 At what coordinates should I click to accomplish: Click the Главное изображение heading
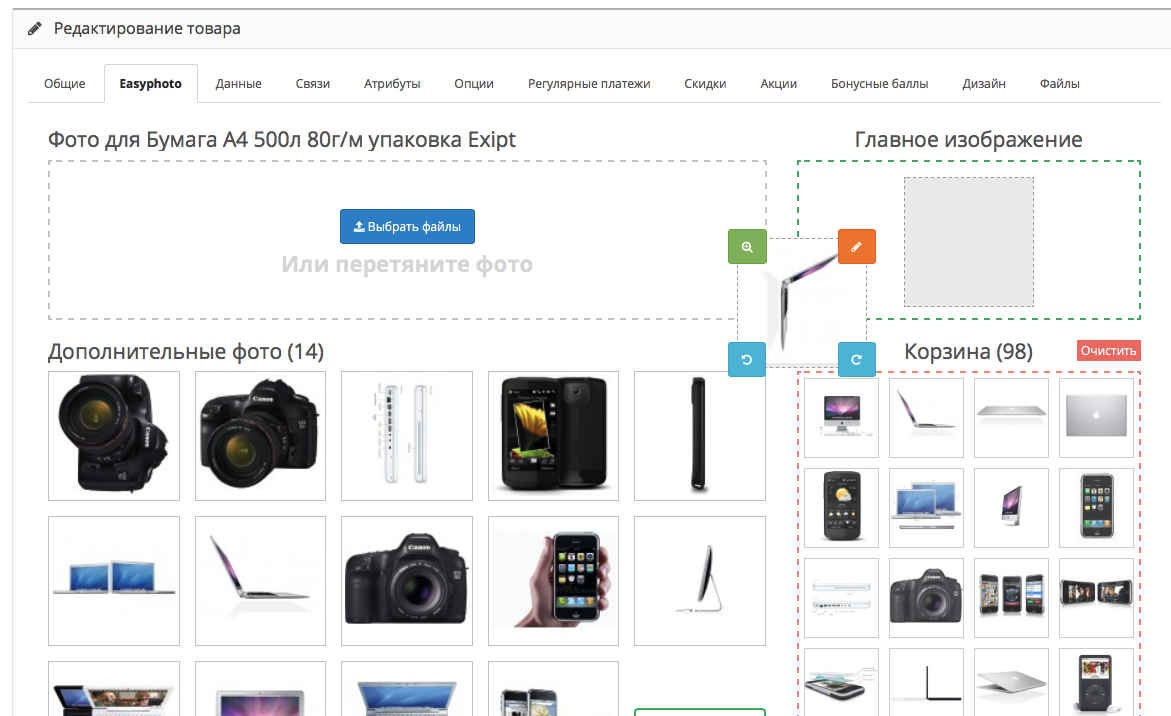point(968,140)
